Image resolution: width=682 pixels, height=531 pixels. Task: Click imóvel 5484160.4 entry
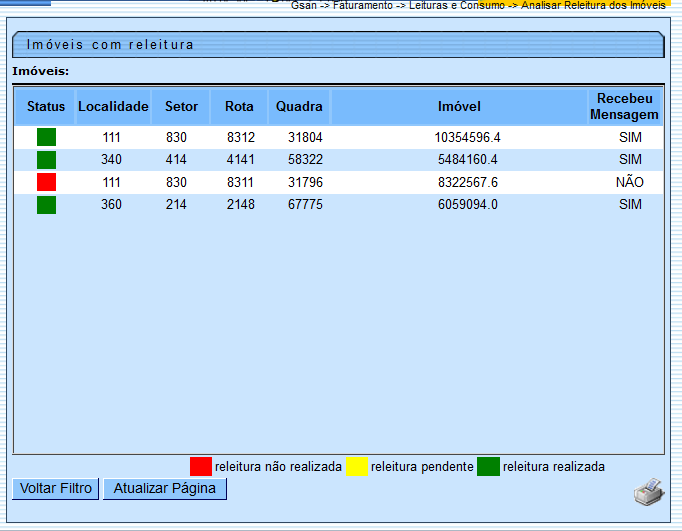pyautogui.click(x=467, y=160)
